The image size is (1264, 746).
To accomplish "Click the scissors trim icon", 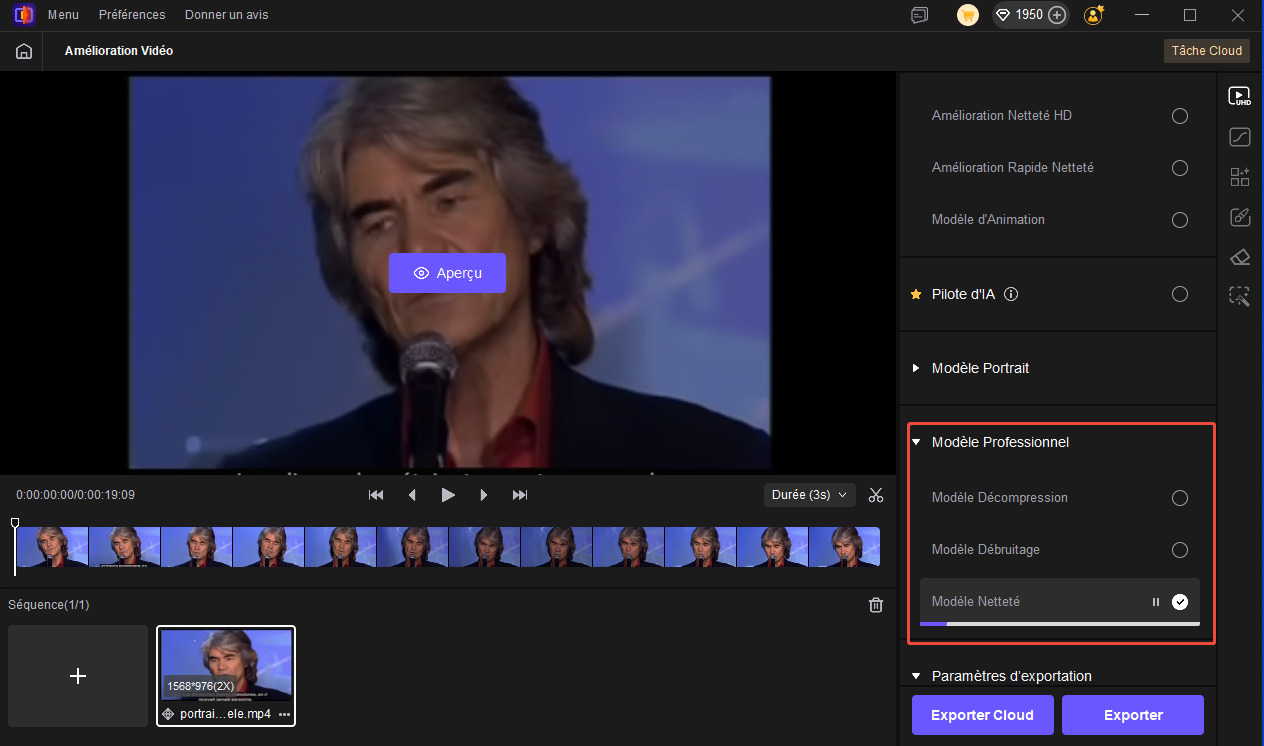I will 876,495.
